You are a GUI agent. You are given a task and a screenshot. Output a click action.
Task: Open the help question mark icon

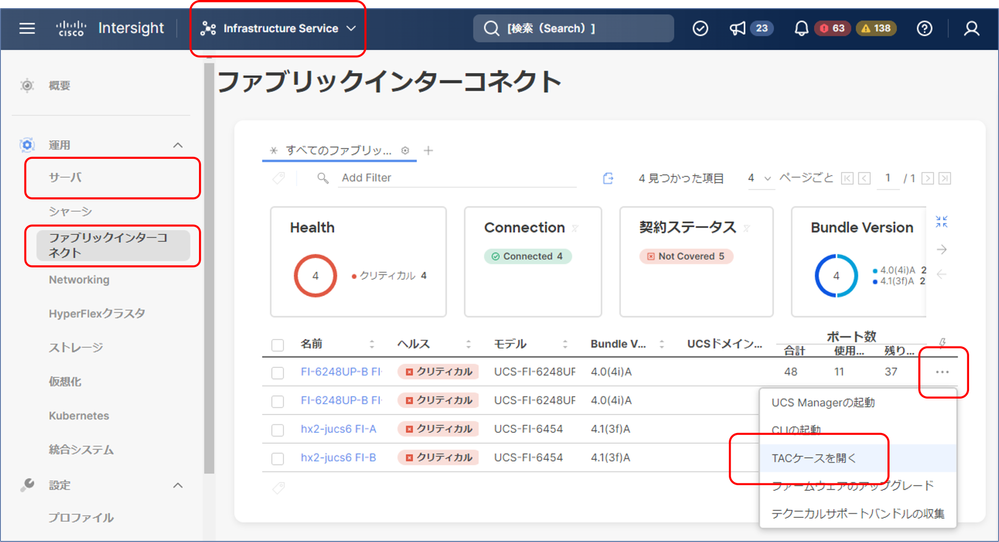tap(924, 29)
